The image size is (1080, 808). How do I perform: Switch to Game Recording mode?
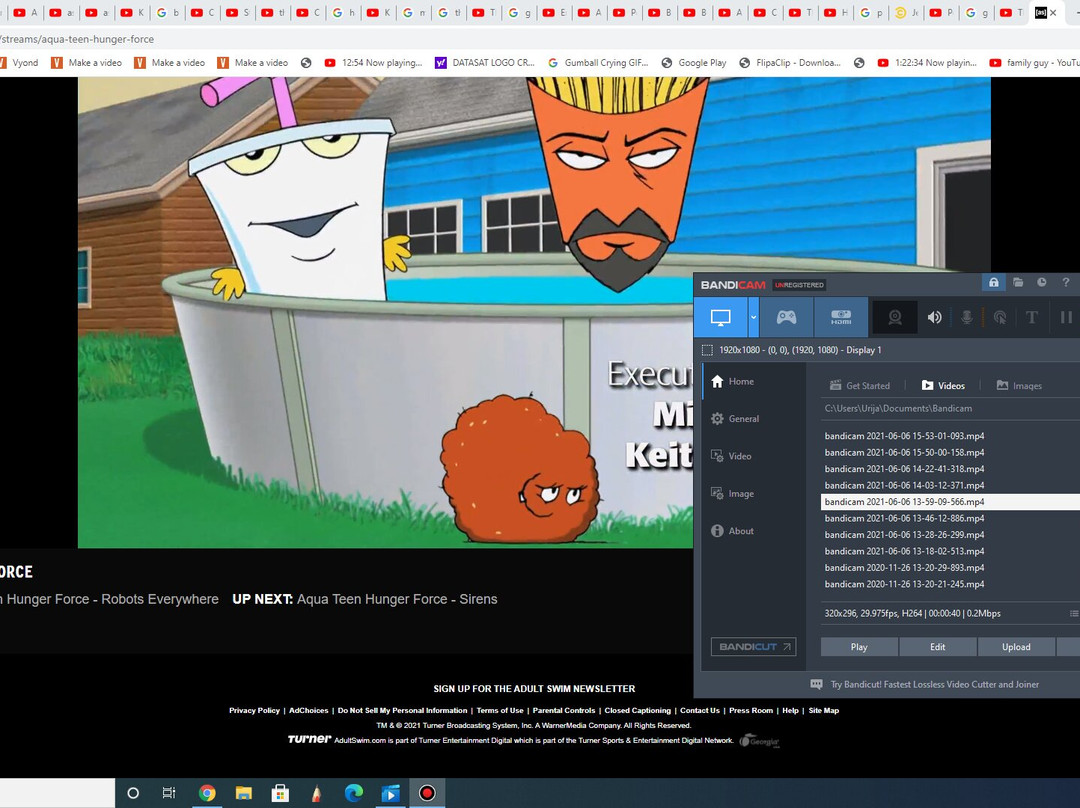787,317
